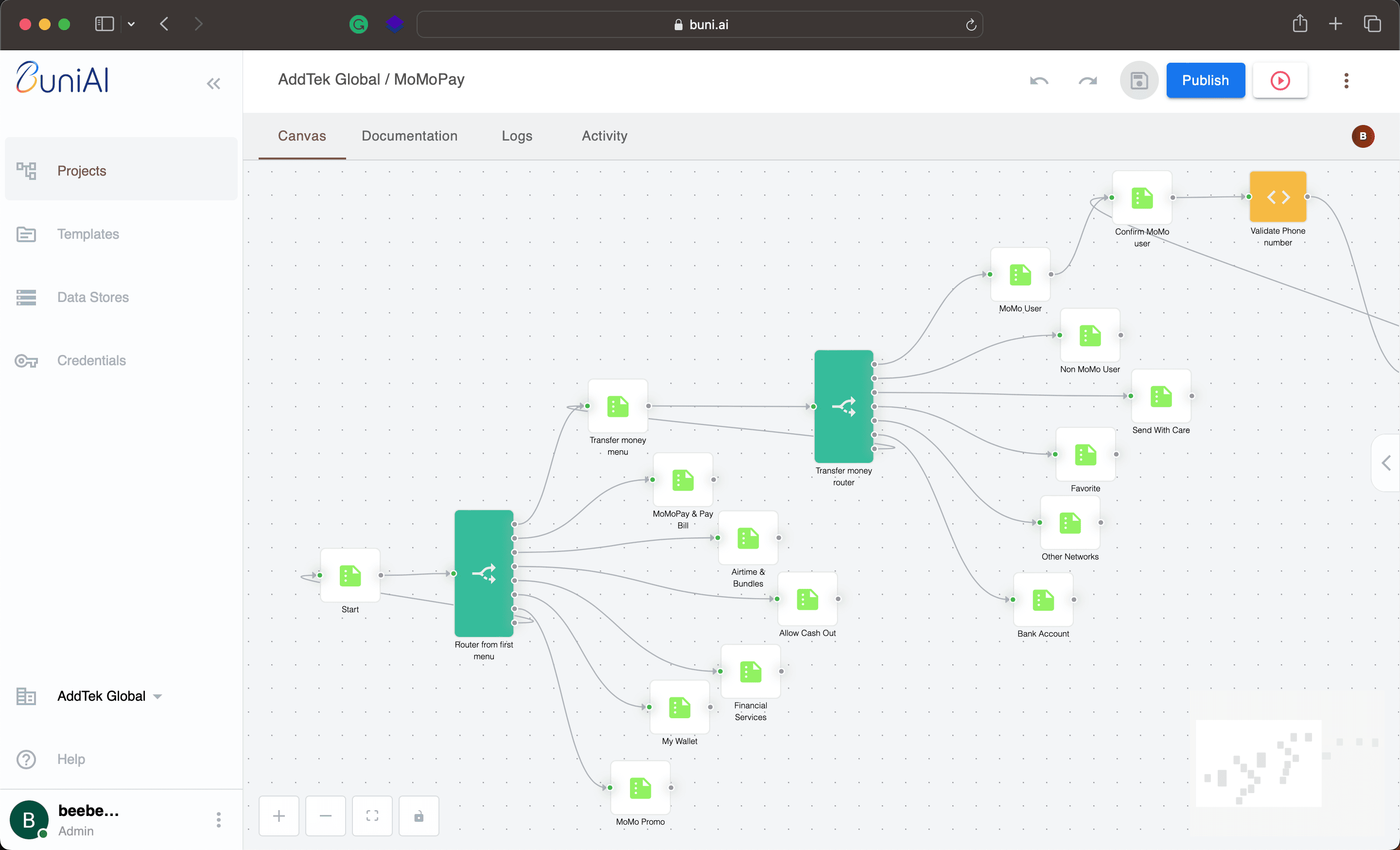The image size is (1400, 850).
Task: Click the Transfer money router node
Action: point(844,406)
